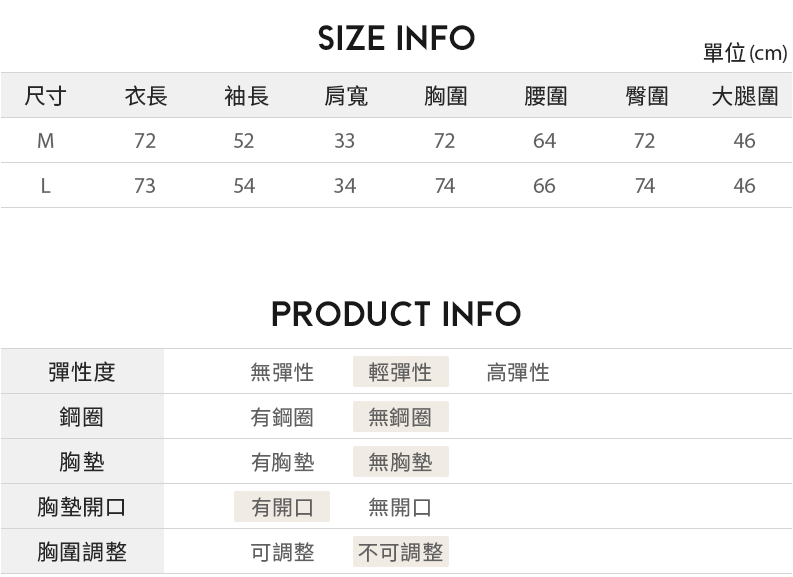Click the 彈性度 row label
793x577 pixels.
(82, 373)
